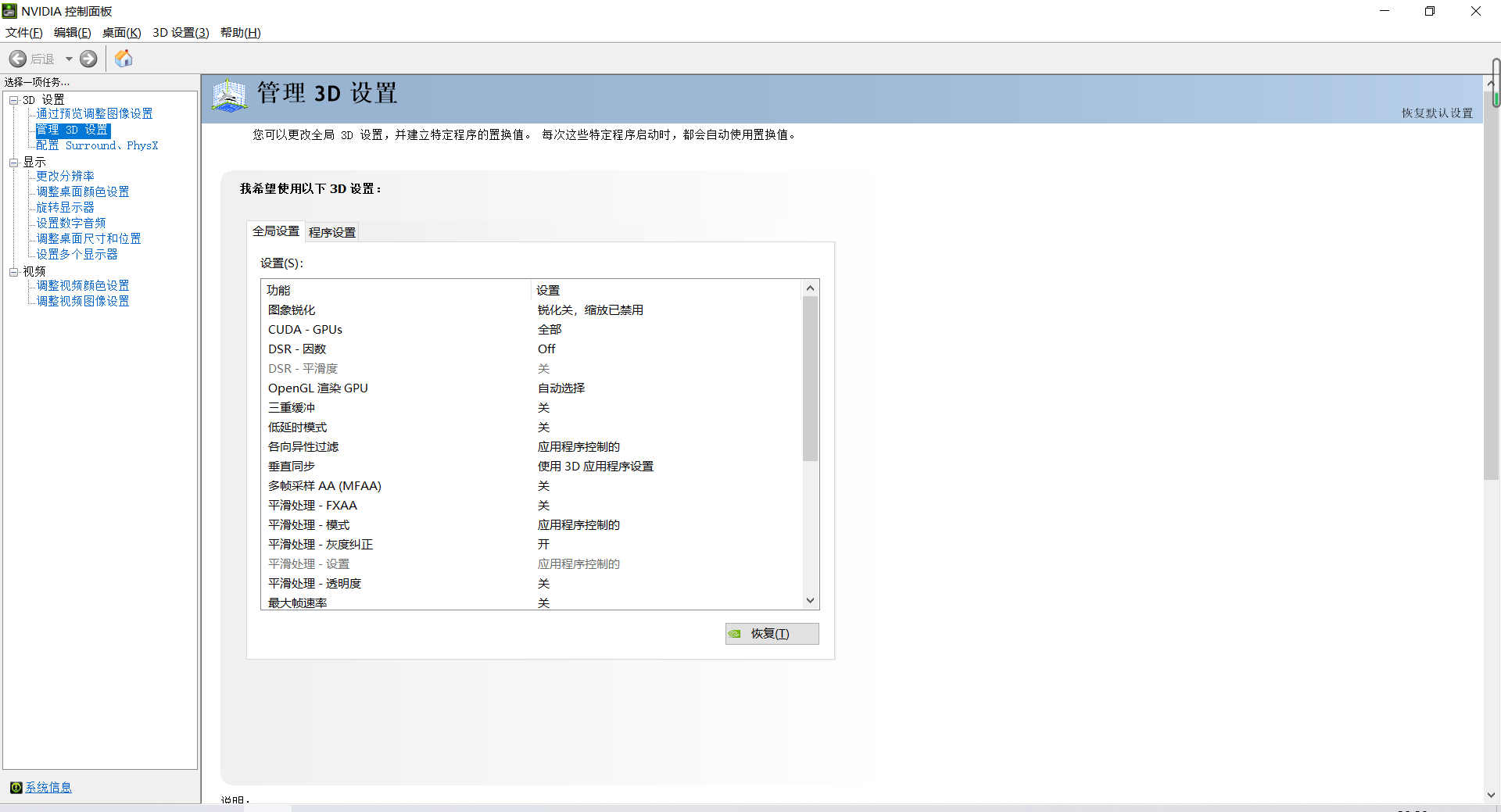Viewport: 1501px width, 812px height.
Task: Select the 低延时模式 setting row
Action: coord(532,427)
